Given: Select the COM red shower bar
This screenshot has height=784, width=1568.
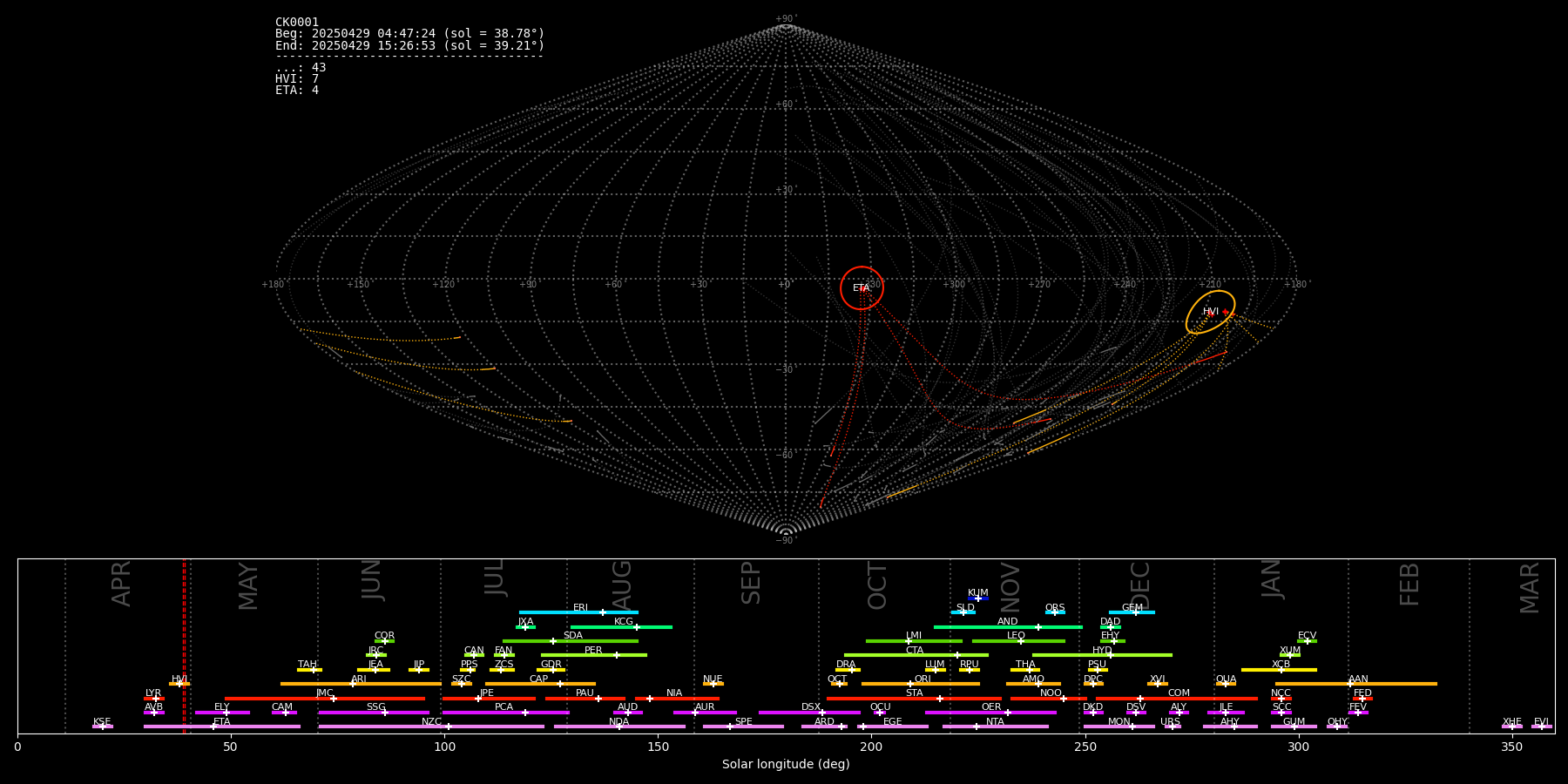Looking at the screenshot, I should pyautogui.click(x=1179, y=699).
